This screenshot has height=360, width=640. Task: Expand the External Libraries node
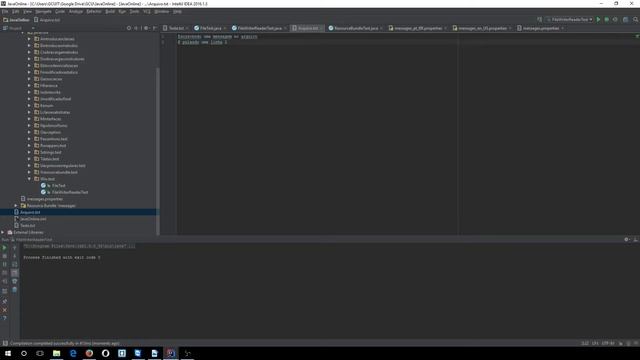3,232
